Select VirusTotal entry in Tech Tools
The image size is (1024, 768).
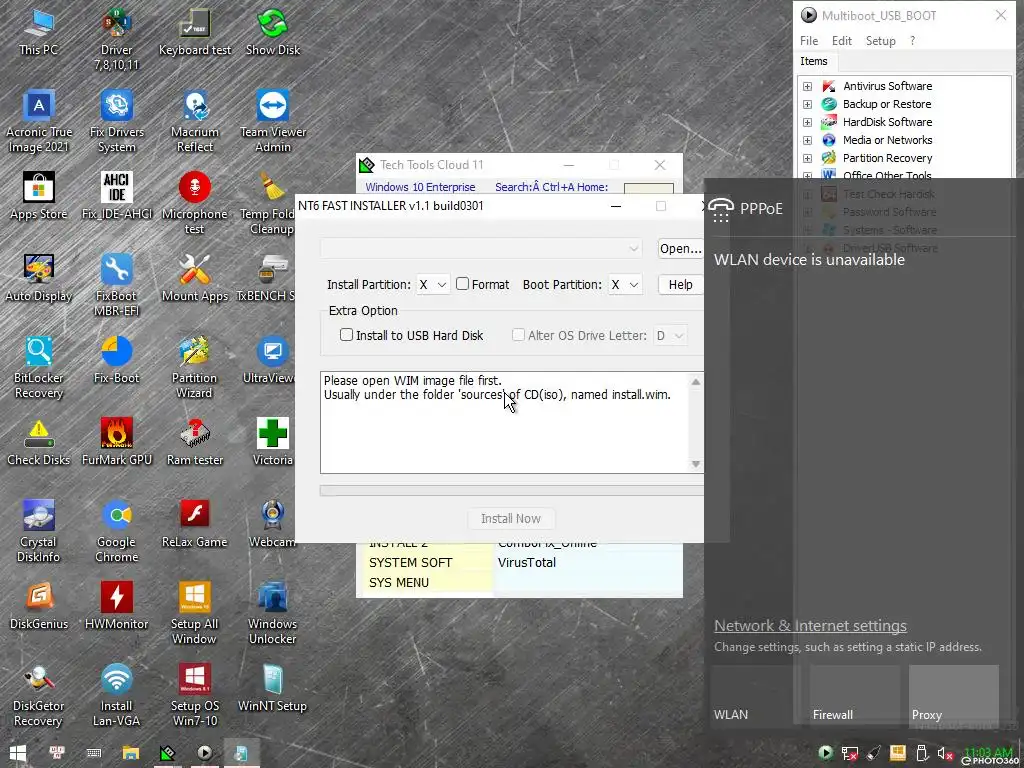pyautogui.click(x=526, y=563)
